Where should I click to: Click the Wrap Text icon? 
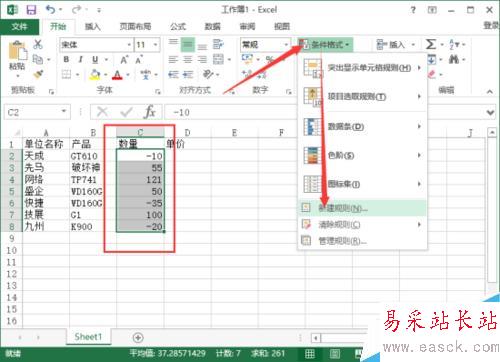coord(218,44)
